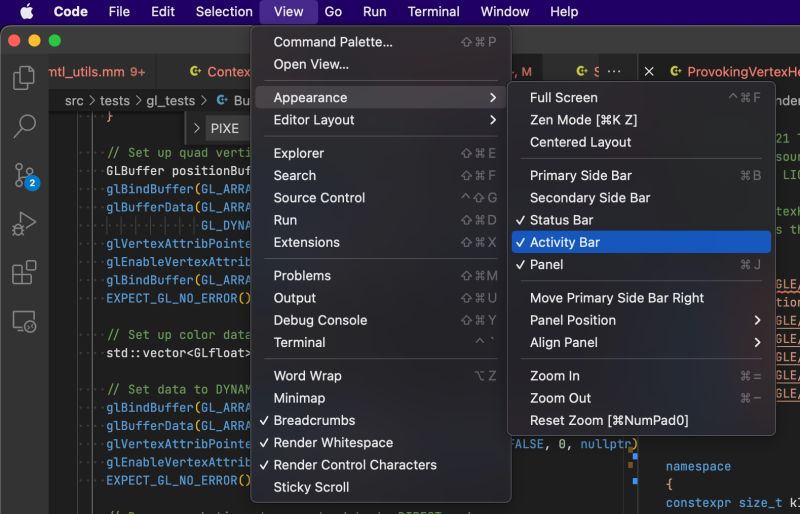Select Source Control in the View menu
The width and height of the screenshot is (800, 514).
pyautogui.click(x=380, y=198)
